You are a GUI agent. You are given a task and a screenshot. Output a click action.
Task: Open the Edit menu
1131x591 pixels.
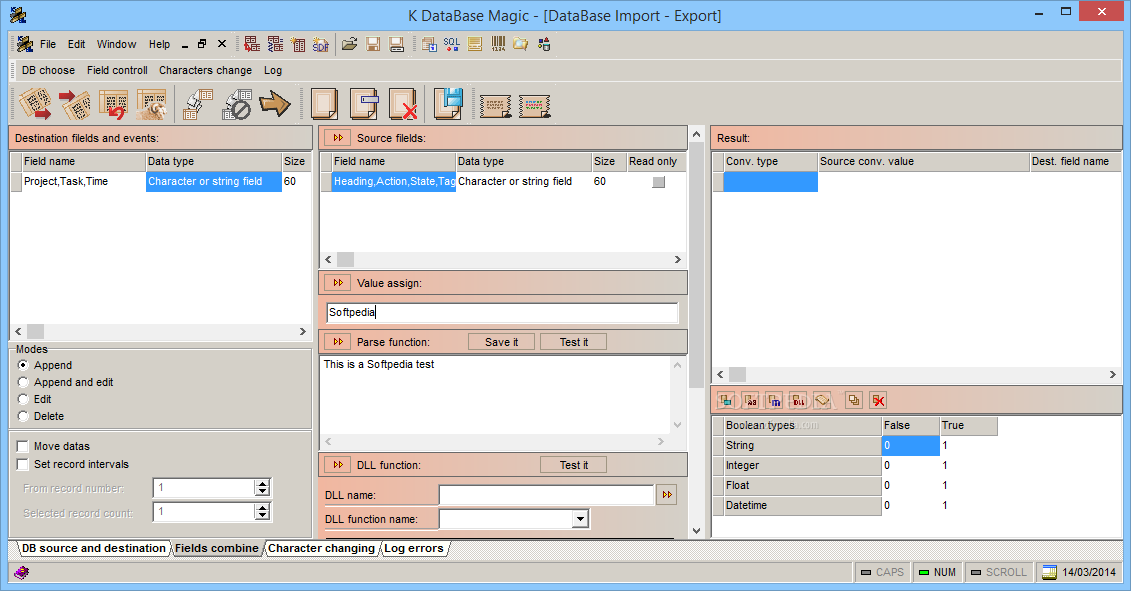coord(76,45)
